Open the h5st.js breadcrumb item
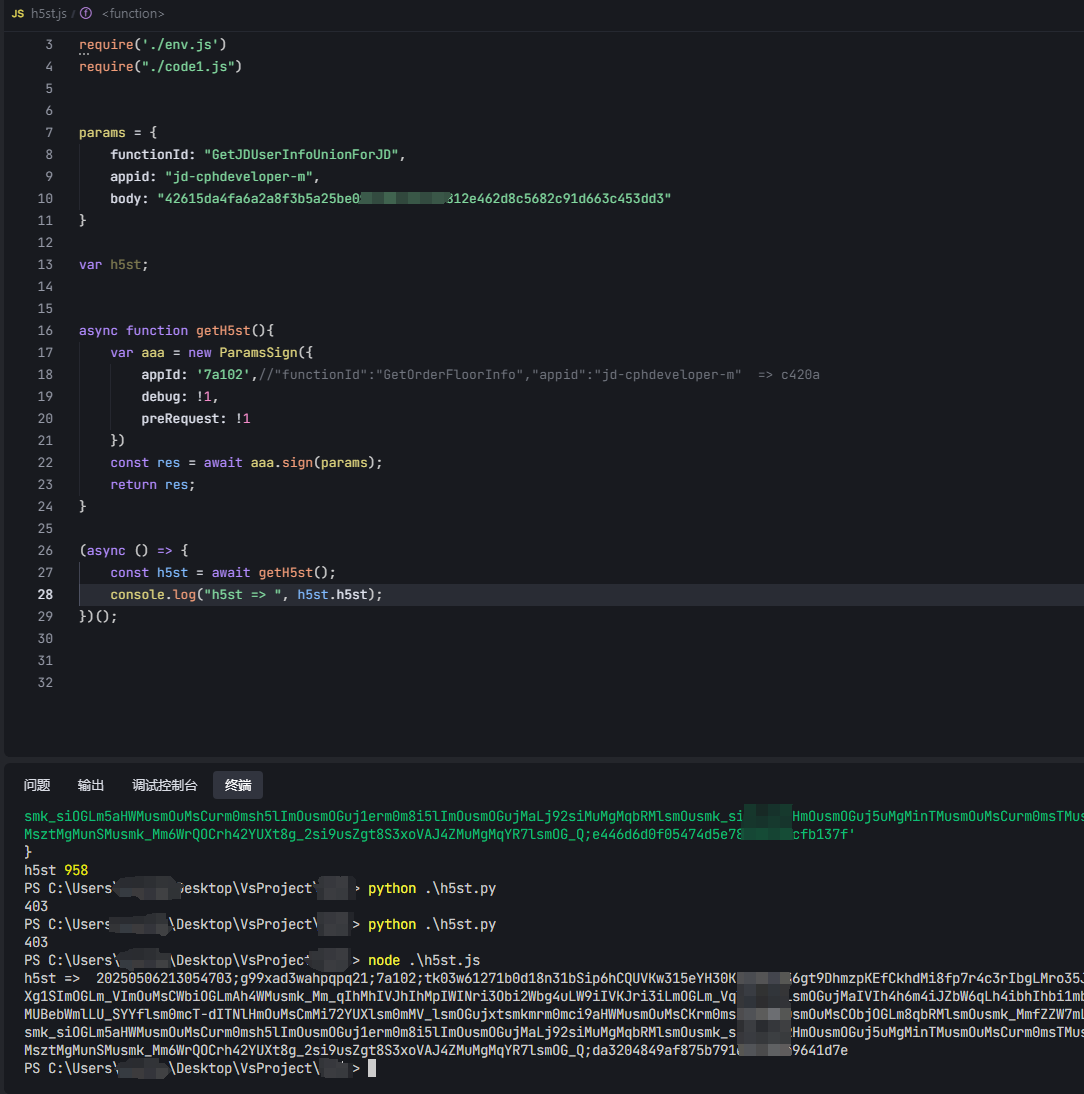The height and width of the screenshot is (1094, 1084). [x=48, y=14]
